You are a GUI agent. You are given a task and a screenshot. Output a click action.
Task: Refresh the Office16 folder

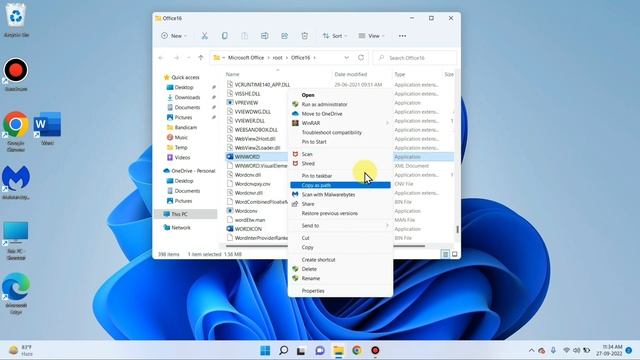pyautogui.click(x=361, y=58)
